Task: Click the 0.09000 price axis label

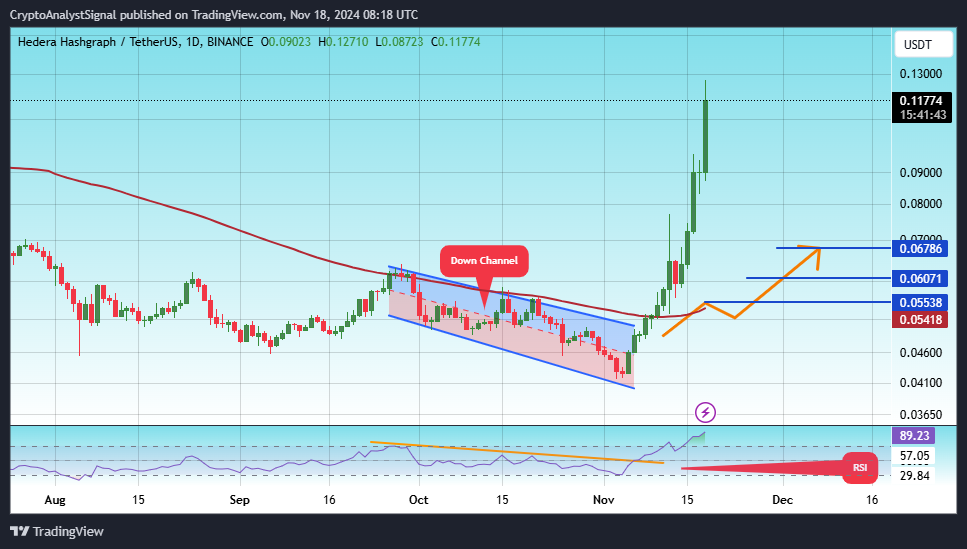Action: click(x=921, y=173)
